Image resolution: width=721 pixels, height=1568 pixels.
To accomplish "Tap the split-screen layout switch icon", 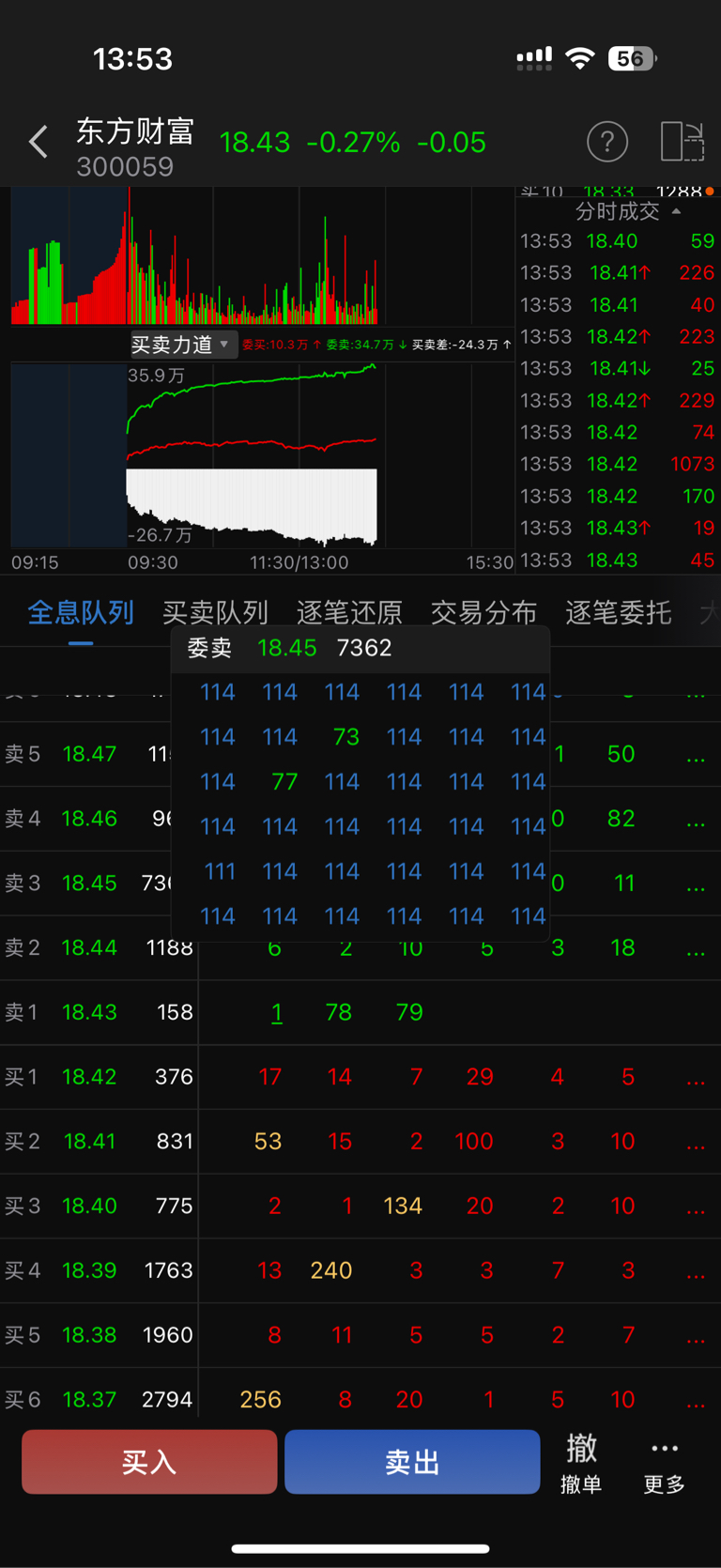I will [682, 142].
